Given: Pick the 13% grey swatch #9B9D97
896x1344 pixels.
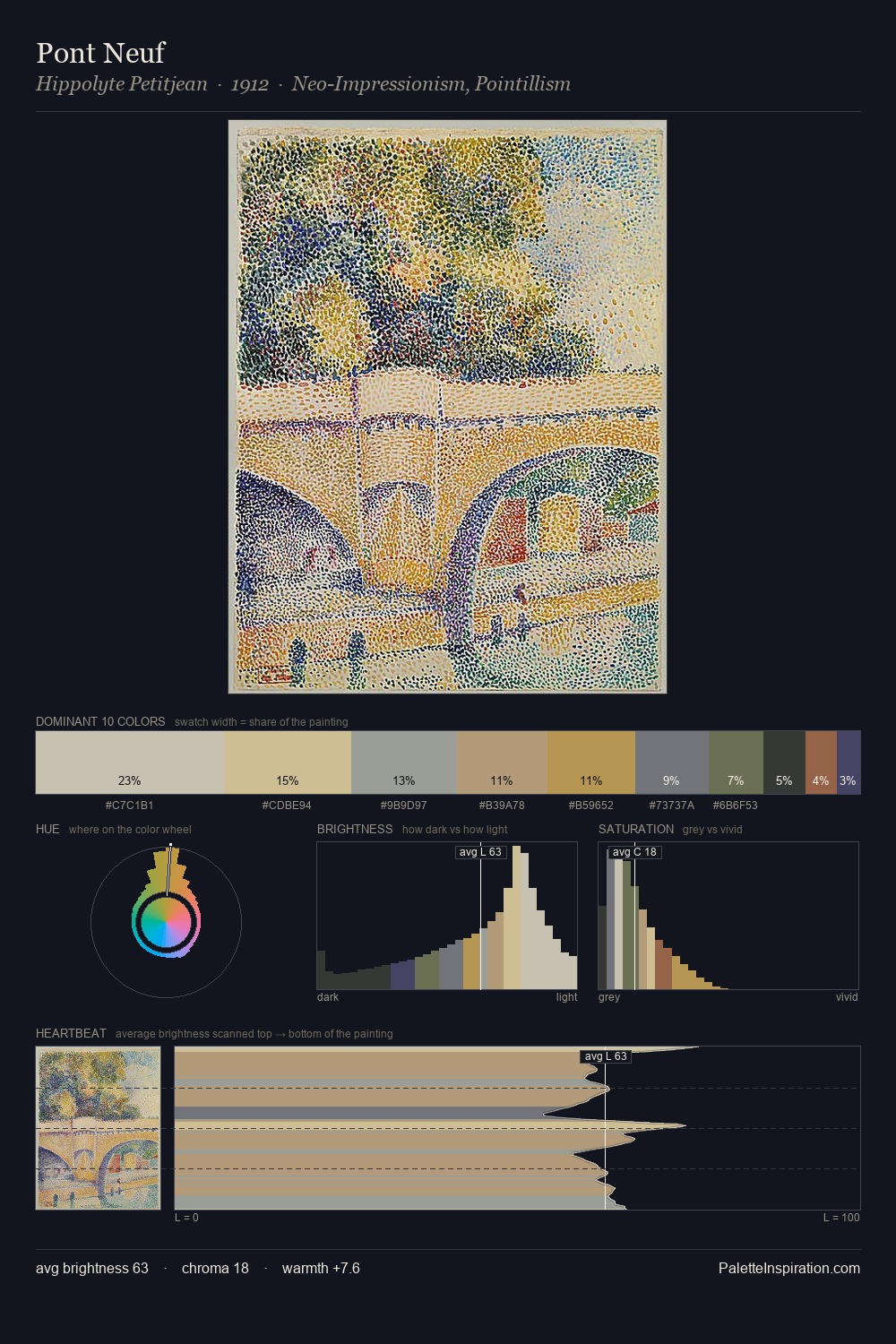Looking at the screenshot, I should pyautogui.click(x=404, y=762).
